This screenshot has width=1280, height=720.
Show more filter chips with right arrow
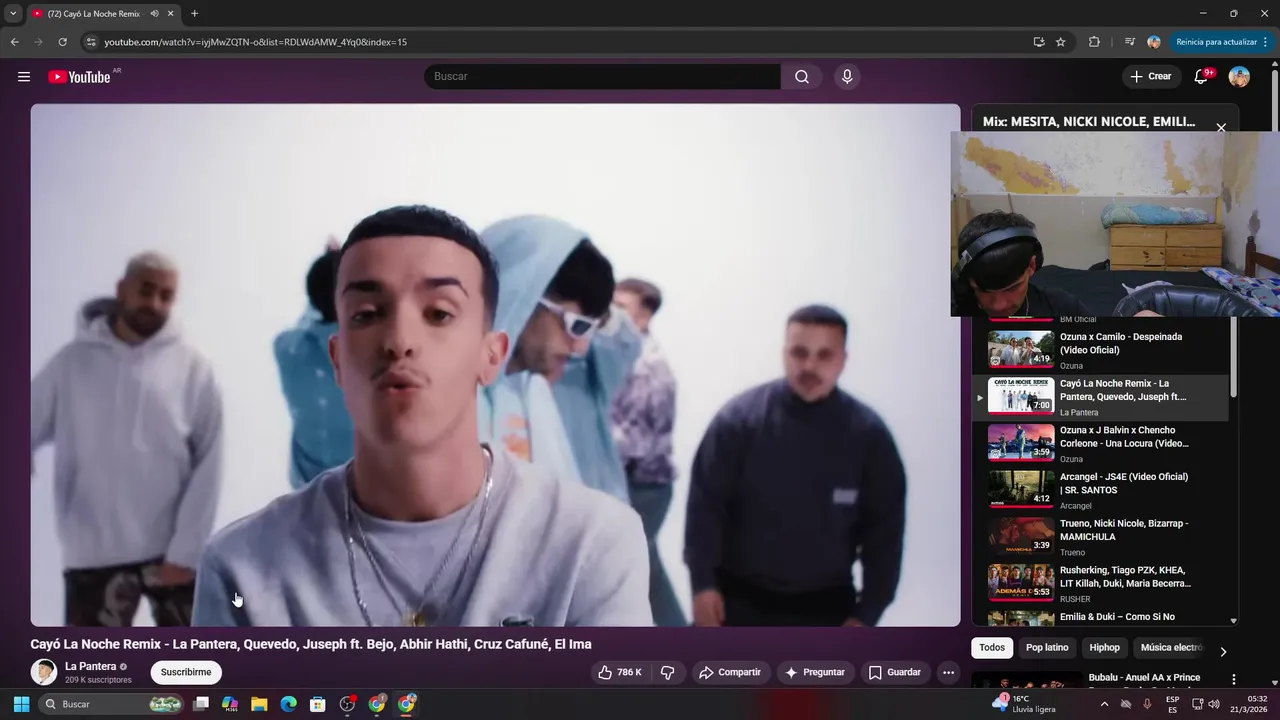tap(1222, 652)
